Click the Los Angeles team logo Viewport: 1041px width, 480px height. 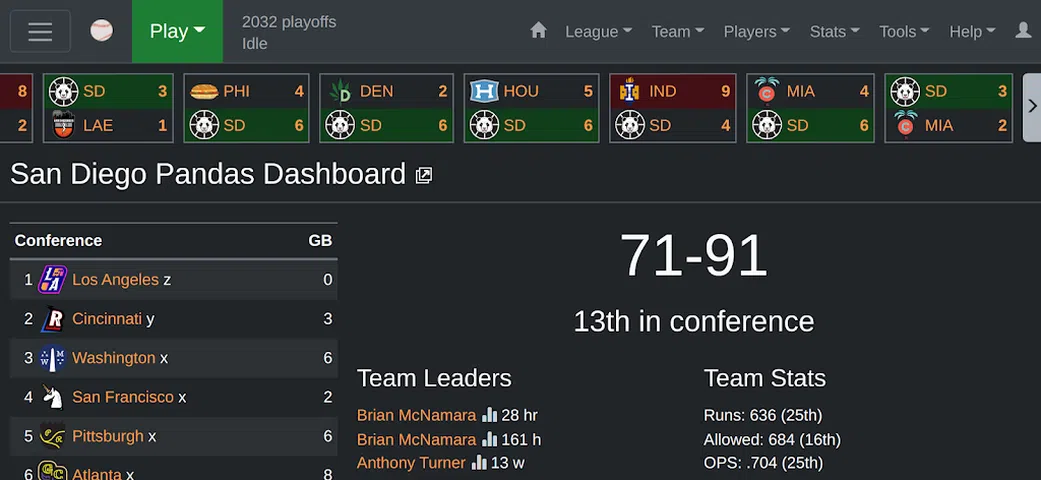pyautogui.click(x=52, y=280)
